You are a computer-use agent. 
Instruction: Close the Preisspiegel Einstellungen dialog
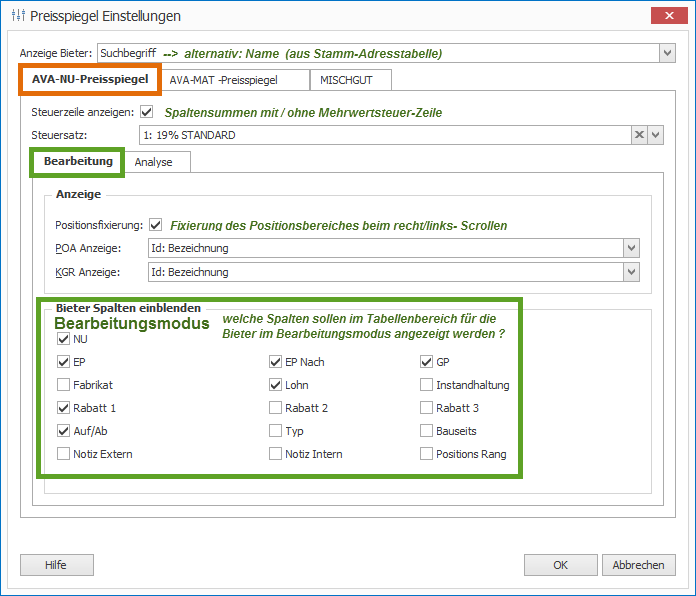(667, 15)
